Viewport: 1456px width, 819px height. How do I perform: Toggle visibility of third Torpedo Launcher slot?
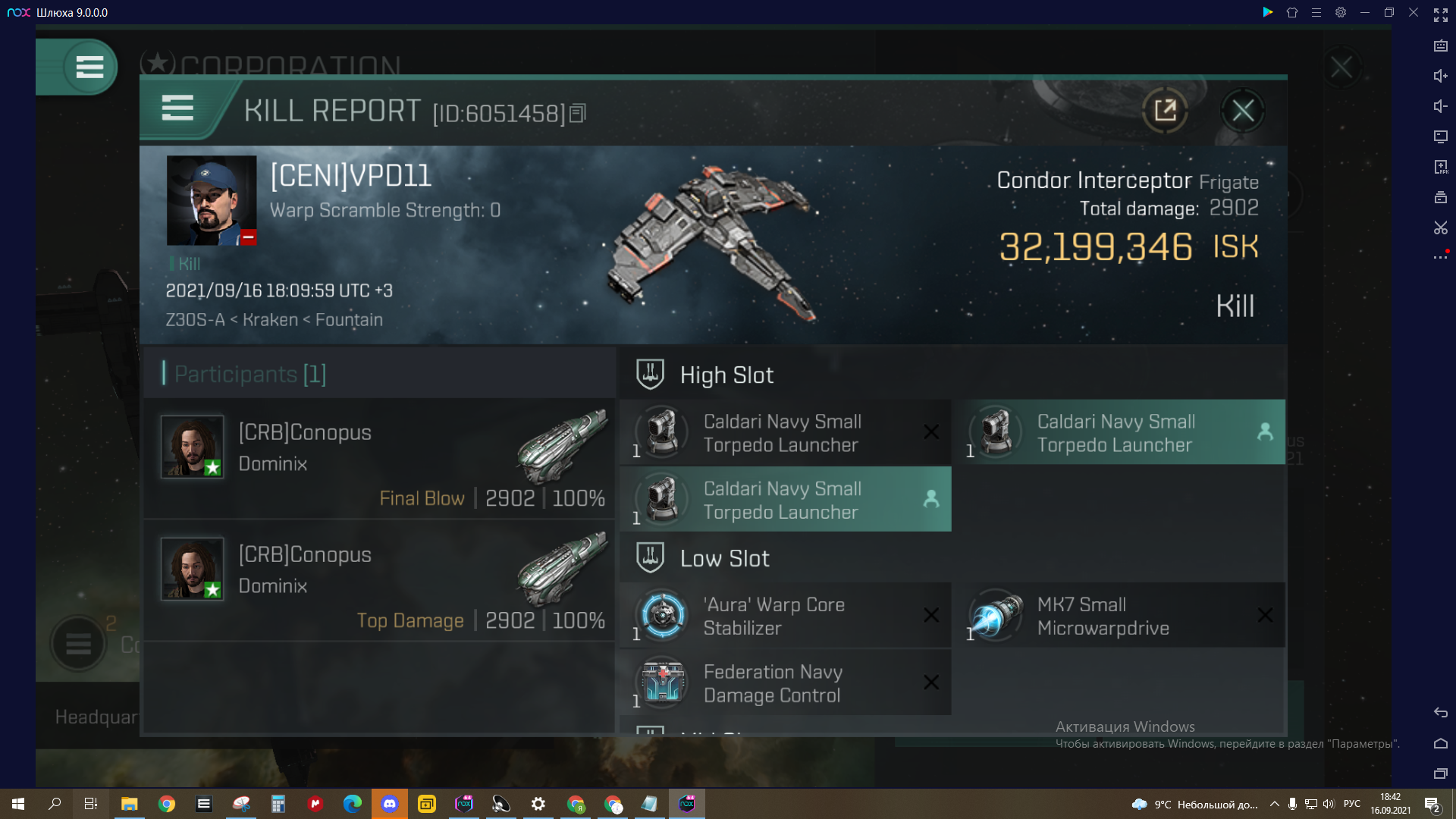(x=930, y=500)
